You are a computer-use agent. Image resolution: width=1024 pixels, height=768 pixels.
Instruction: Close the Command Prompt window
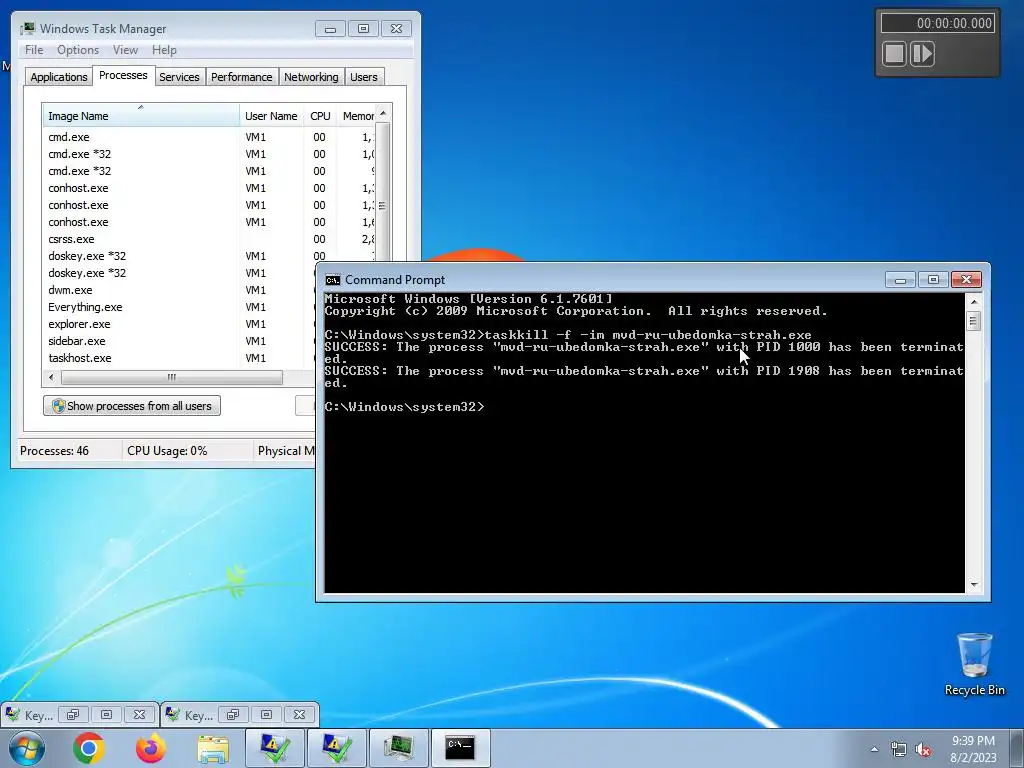click(967, 280)
